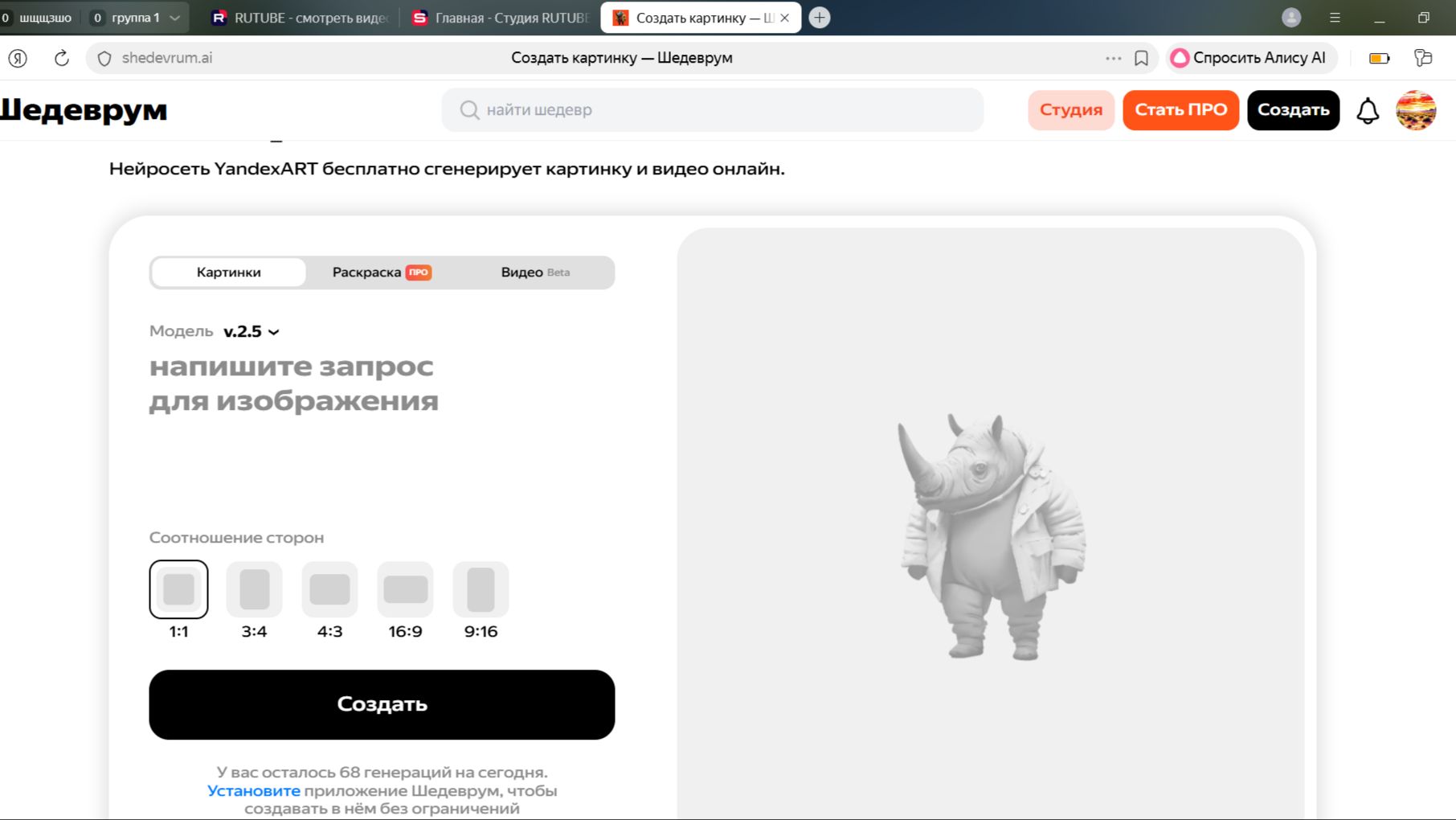This screenshot has width=1456, height=820.
Task: Open the browser hamburger menu
Action: [1335, 18]
